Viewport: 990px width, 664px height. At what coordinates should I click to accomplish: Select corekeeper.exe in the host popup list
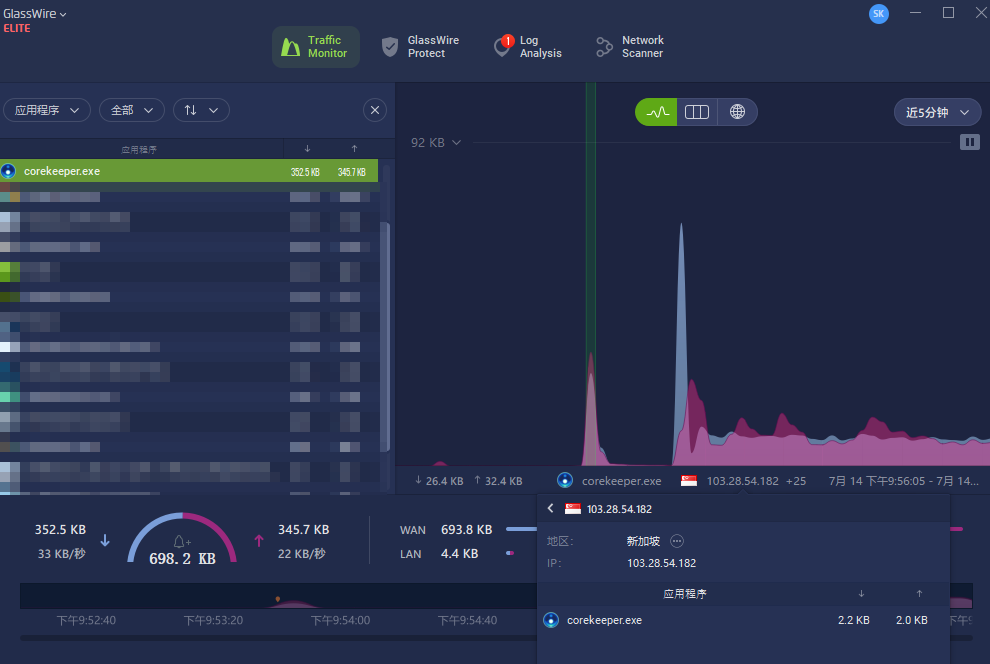click(x=743, y=620)
